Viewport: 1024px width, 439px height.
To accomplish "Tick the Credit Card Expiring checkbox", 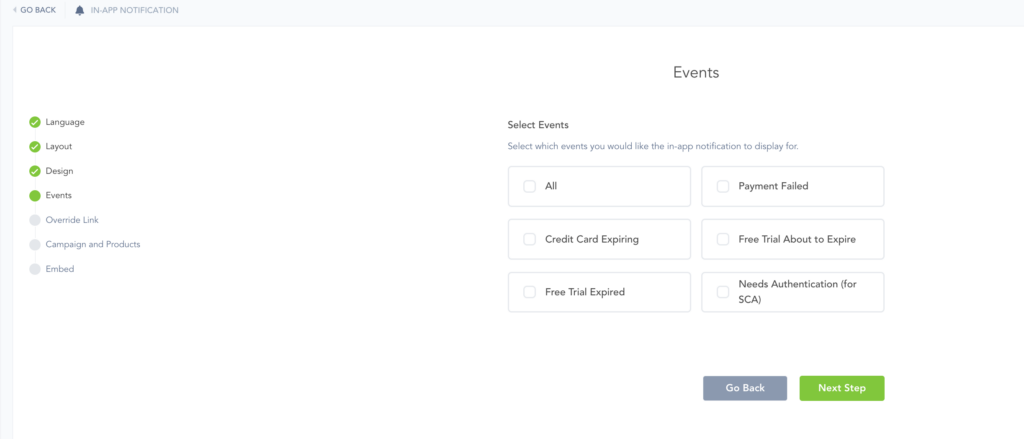I will click(530, 239).
